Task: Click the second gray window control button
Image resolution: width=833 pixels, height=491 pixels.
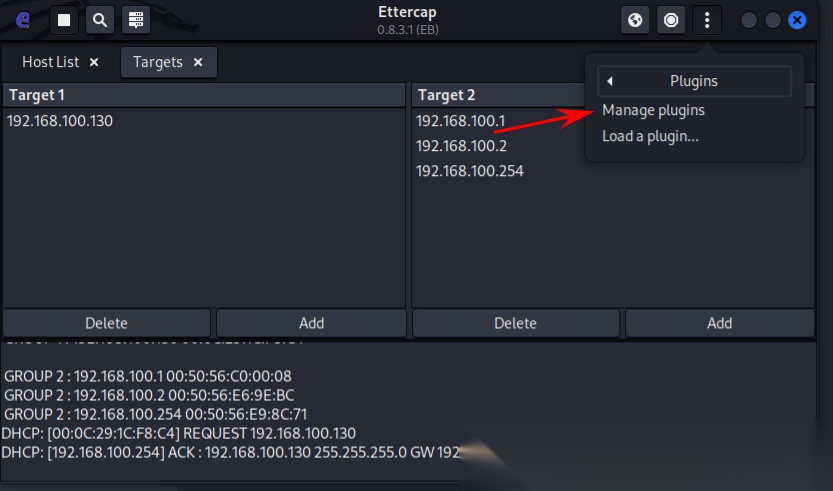Action: point(772,20)
